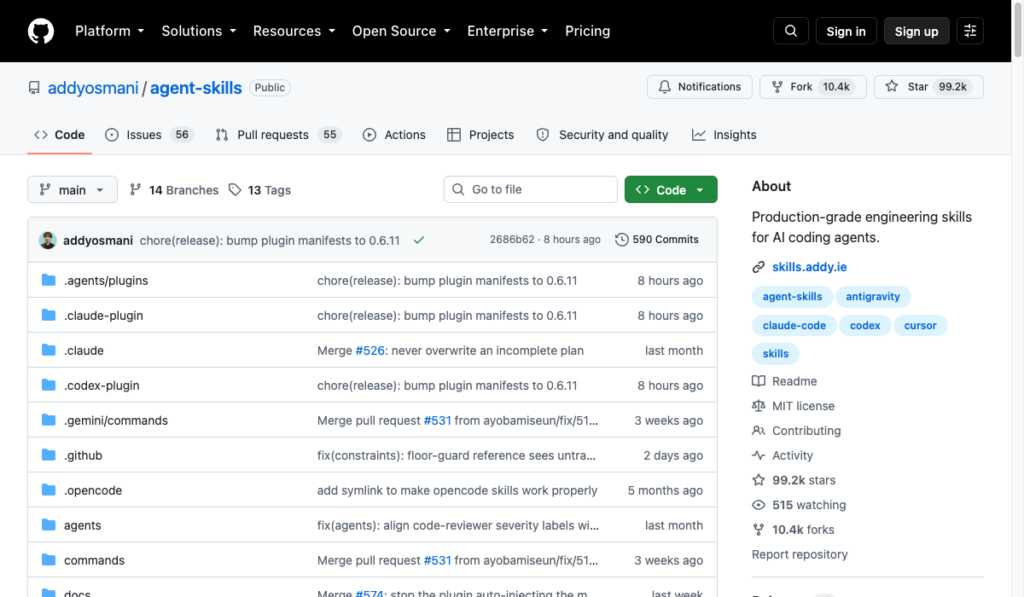Viewport: 1024px width, 597px height.
Task: Open appearance settings icon beside Sign up
Action: click(970, 31)
